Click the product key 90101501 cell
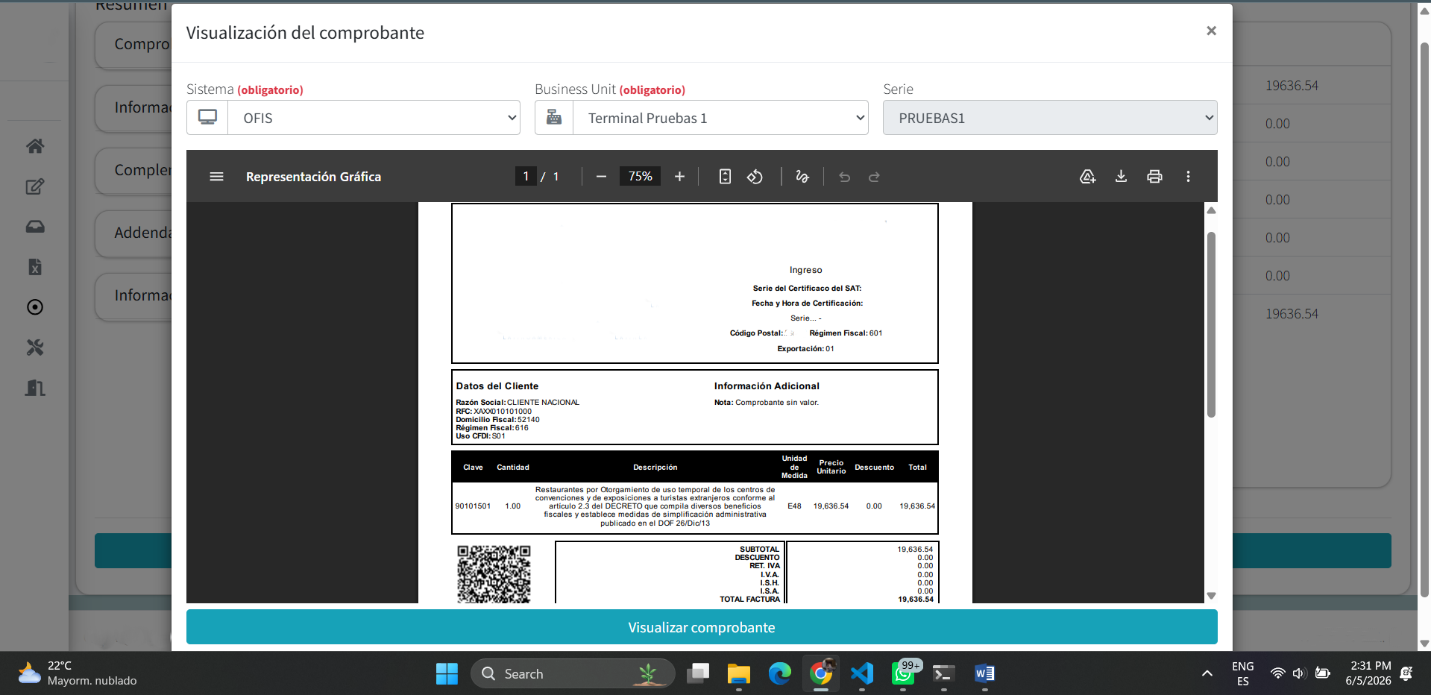This screenshot has width=1431, height=695. (472, 506)
